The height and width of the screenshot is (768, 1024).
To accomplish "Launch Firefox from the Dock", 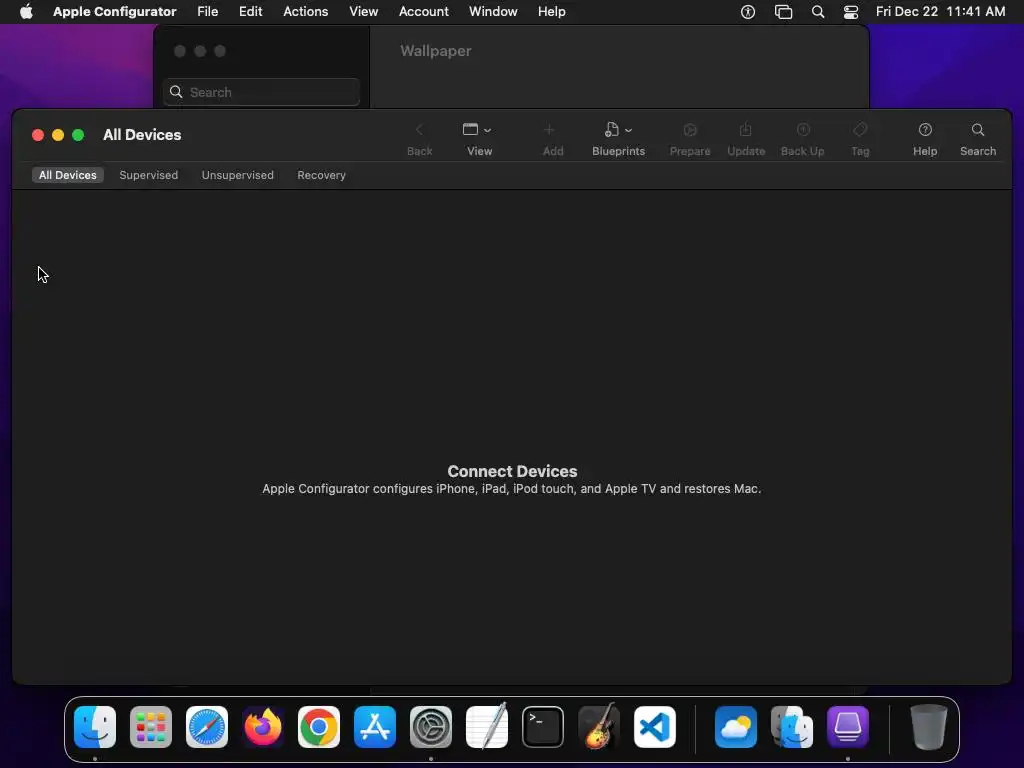I will coord(263,727).
